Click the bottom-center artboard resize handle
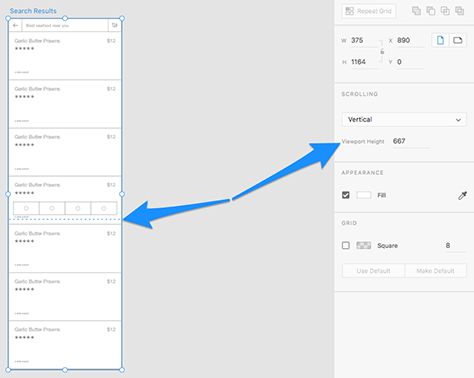 tap(65, 370)
